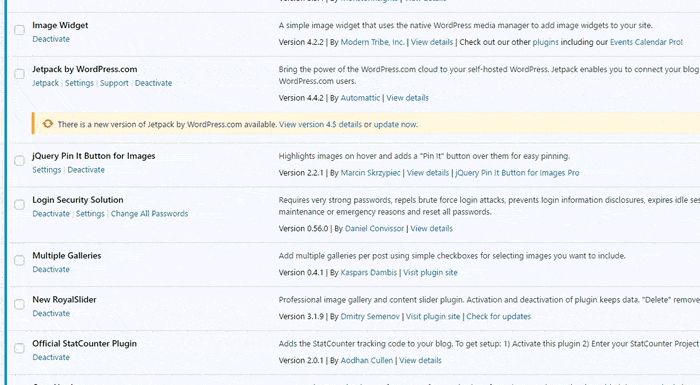Select Official StatCounter Plugin checkbox
700x385 pixels.
[19, 348]
